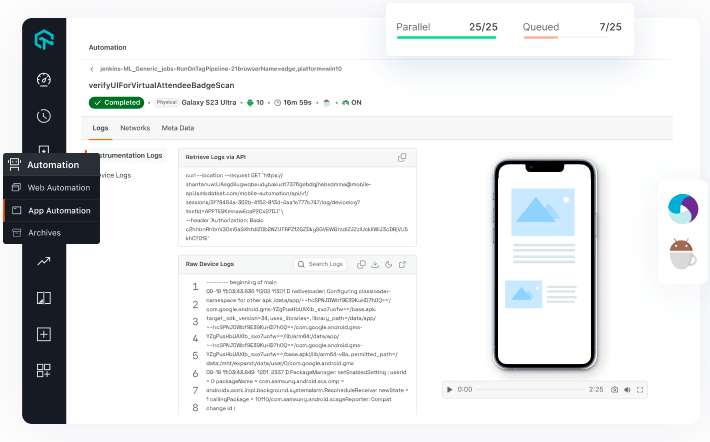The image size is (710, 442).
Task: Switch to the Networks tab
Action: (x=135, y=128)
